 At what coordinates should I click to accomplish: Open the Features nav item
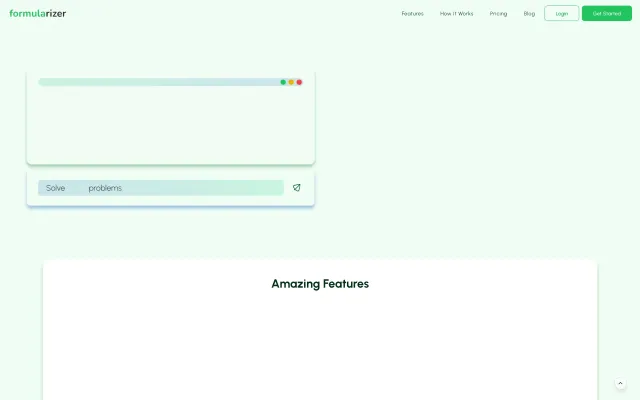[412, 14]
